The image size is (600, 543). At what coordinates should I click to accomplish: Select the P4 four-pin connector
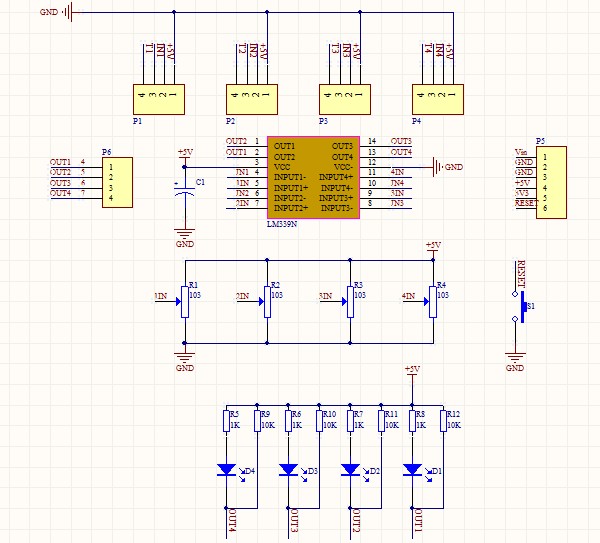[437, 99]
